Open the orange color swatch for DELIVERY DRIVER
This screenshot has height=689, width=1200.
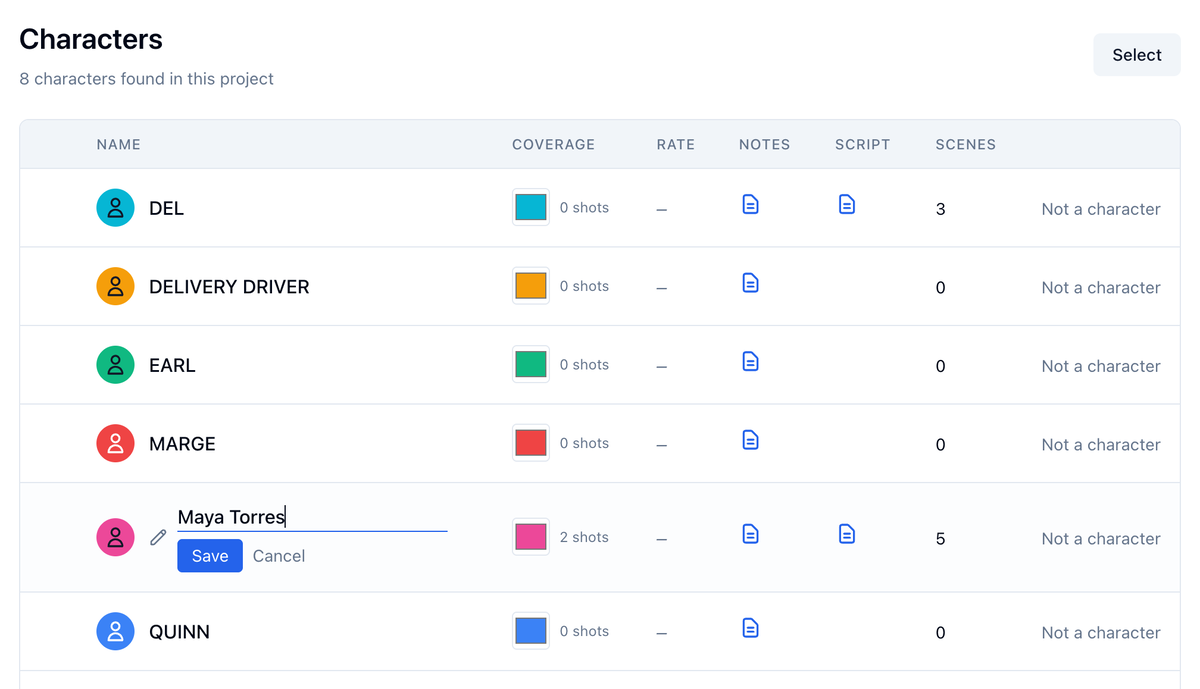point(531,286)
